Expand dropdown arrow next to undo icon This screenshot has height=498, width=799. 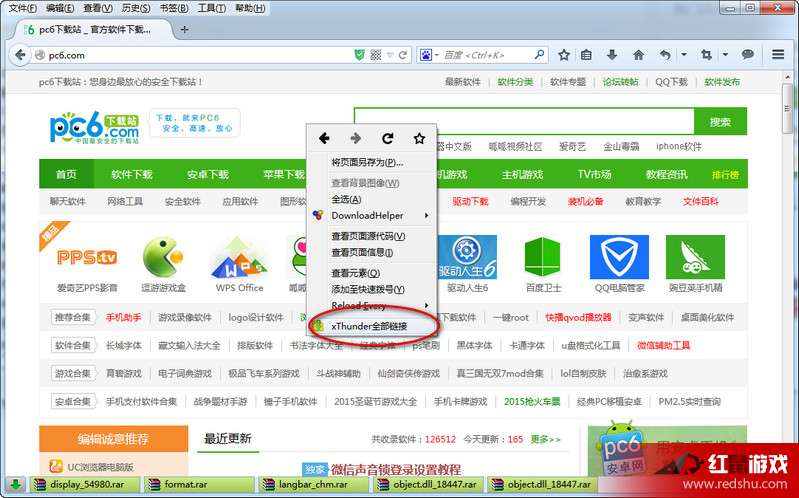pyautogui.click(x=684, y=55)
